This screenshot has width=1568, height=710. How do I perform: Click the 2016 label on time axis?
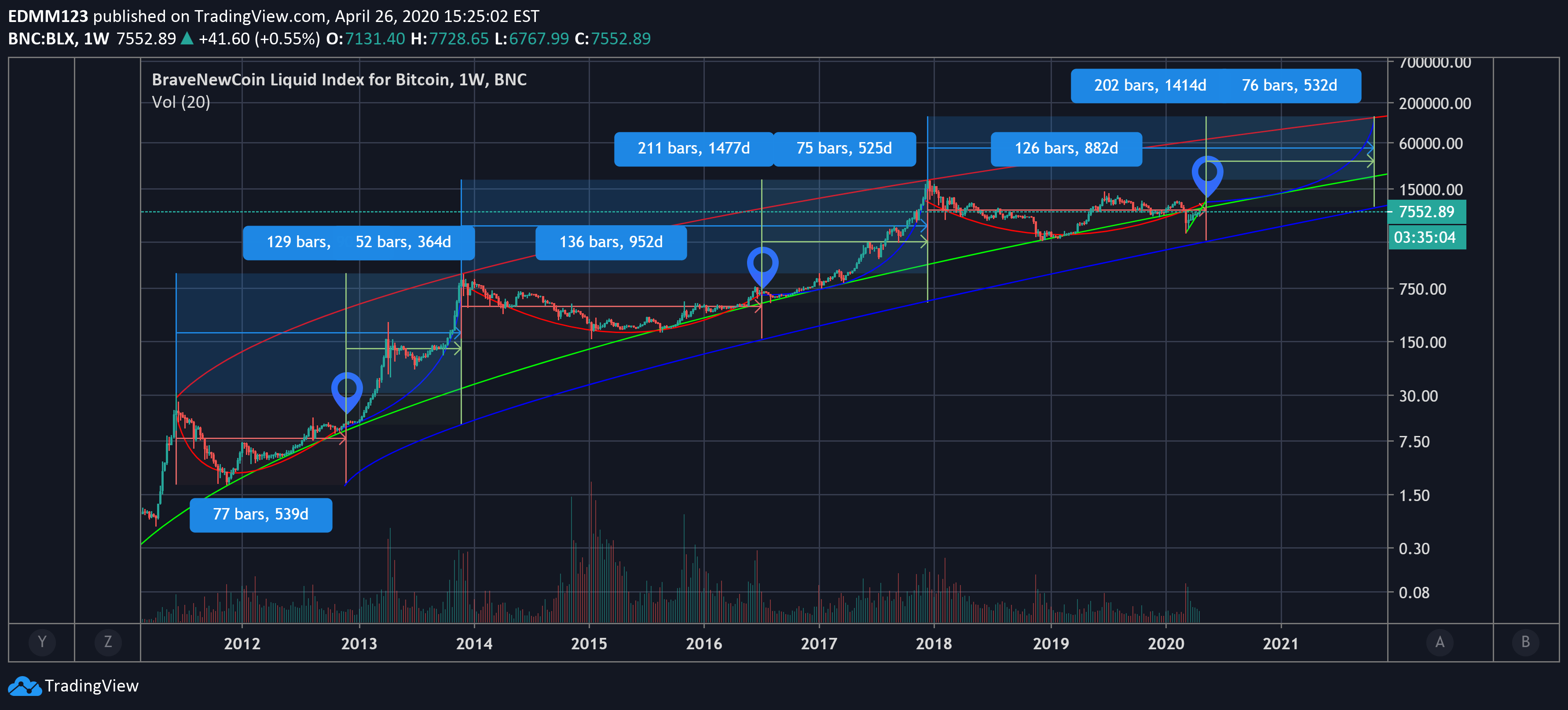(x=704, y=644)
